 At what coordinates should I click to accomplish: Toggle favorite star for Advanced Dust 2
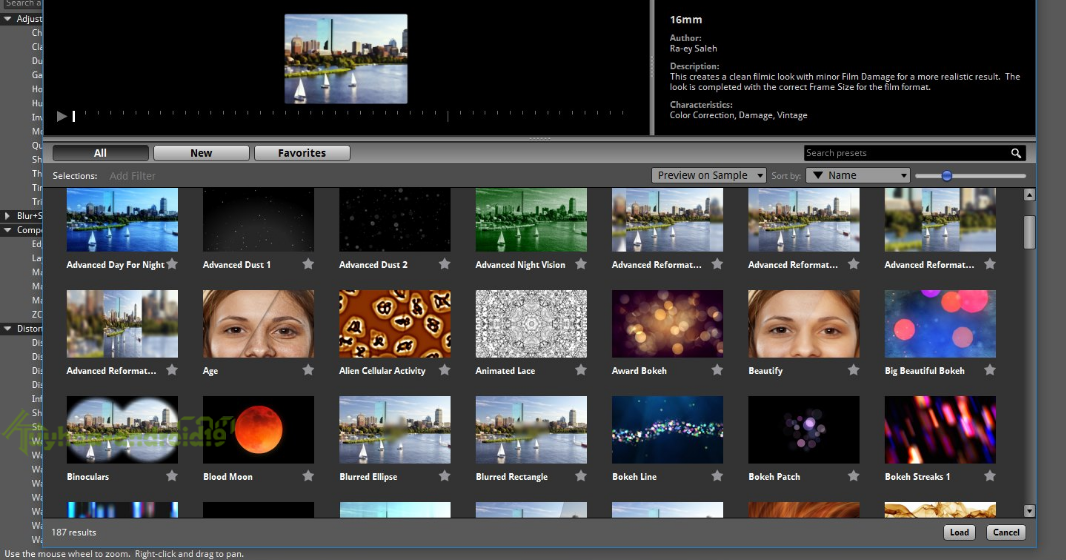(445, 264)
